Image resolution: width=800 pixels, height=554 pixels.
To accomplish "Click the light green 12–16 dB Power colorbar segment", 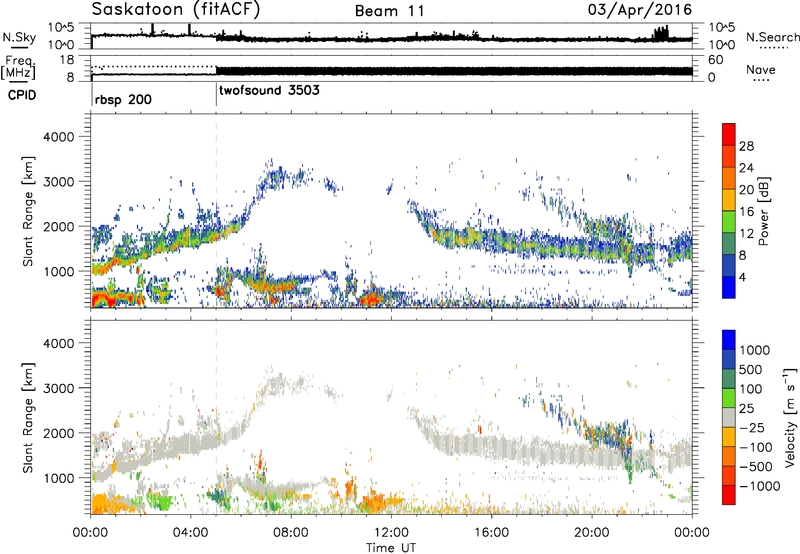I will pos(729,222).
